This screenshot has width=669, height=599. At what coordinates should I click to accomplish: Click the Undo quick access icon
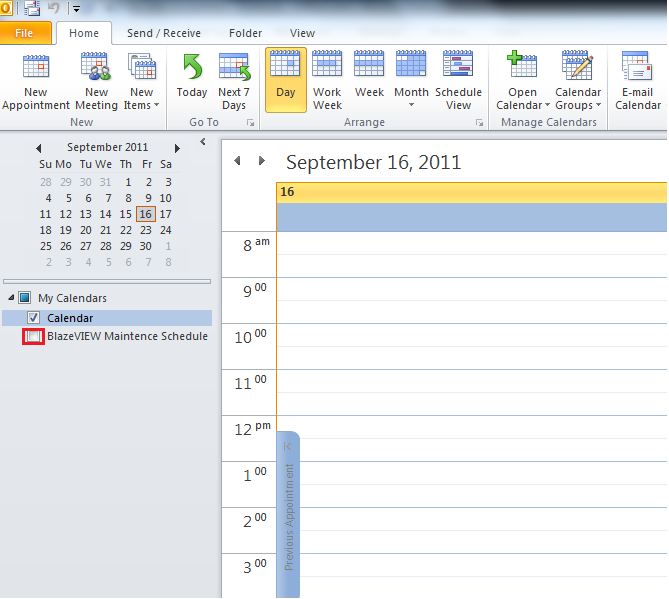(x=54, y=8)
